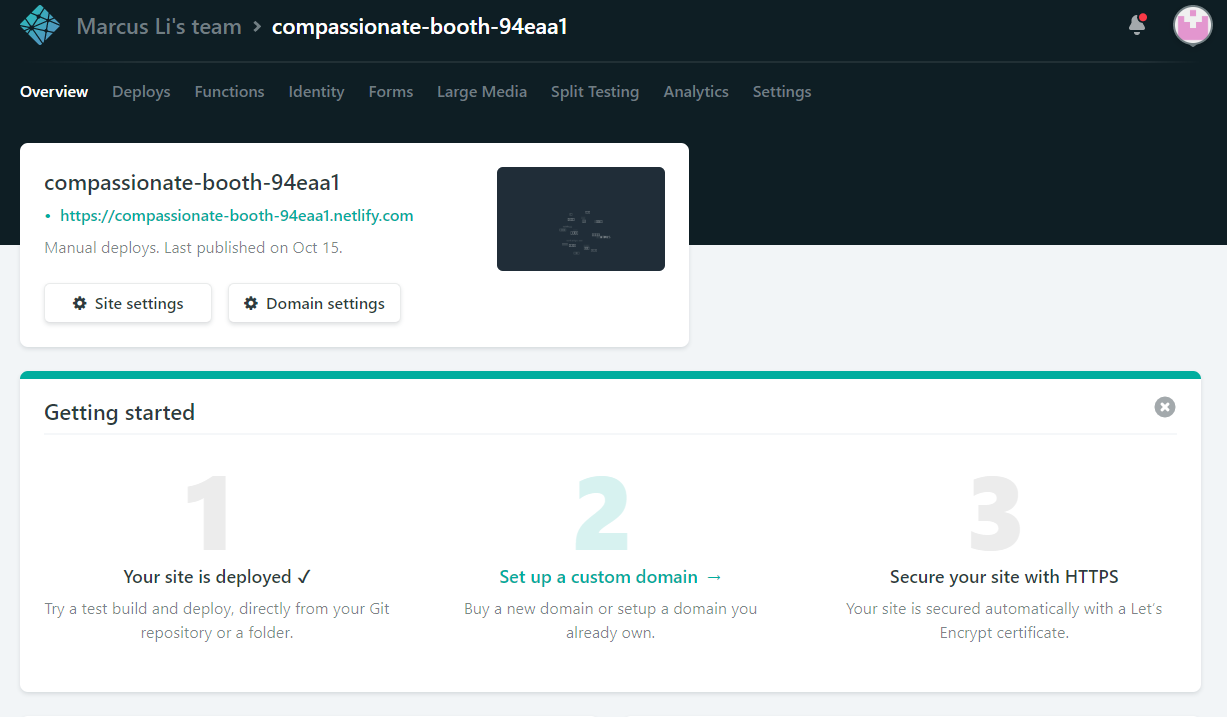Select the Overview tab

pos(54,92)
